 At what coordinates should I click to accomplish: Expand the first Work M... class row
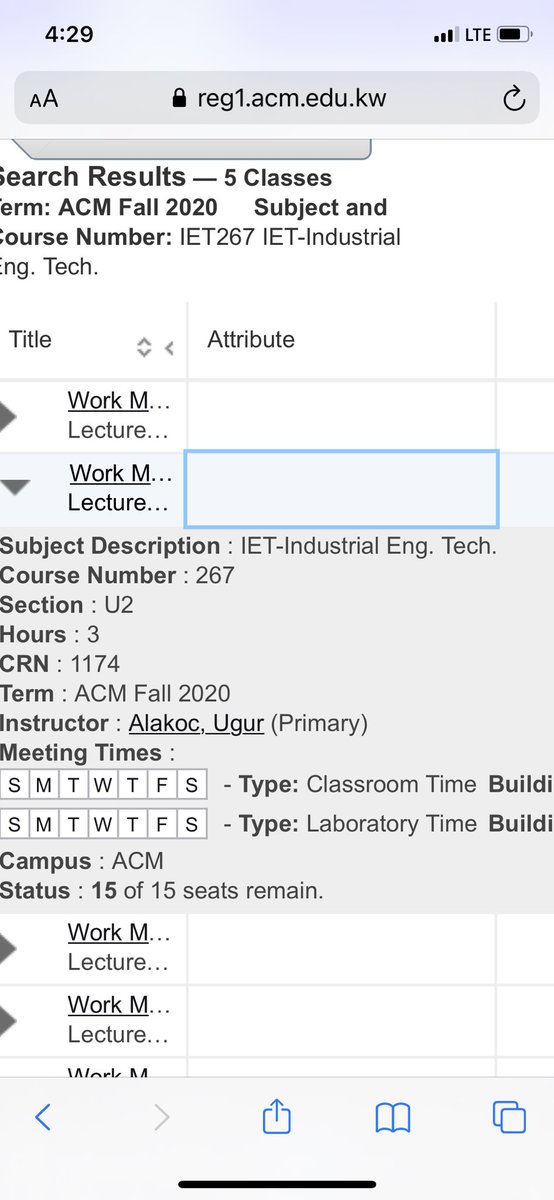tap(8, 415)
